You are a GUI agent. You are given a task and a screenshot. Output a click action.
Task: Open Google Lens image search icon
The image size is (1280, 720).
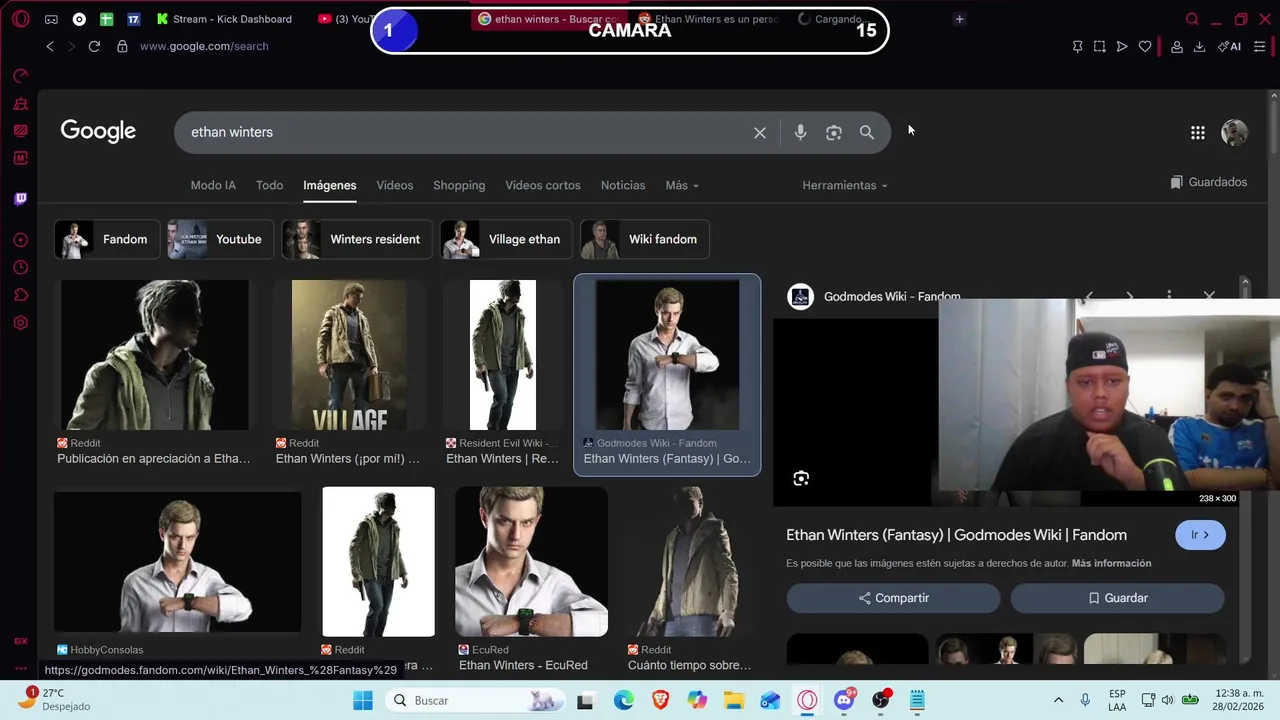[x=834, y=133]
